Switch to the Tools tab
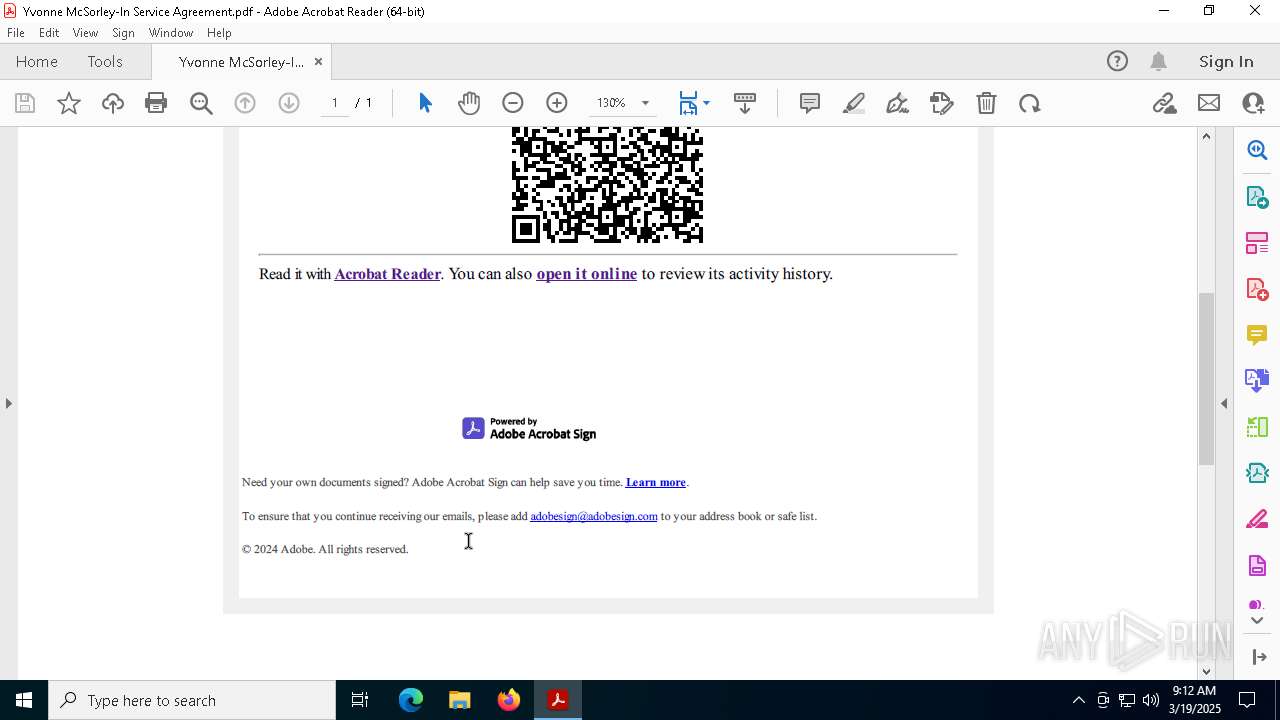 pos(105,62)
